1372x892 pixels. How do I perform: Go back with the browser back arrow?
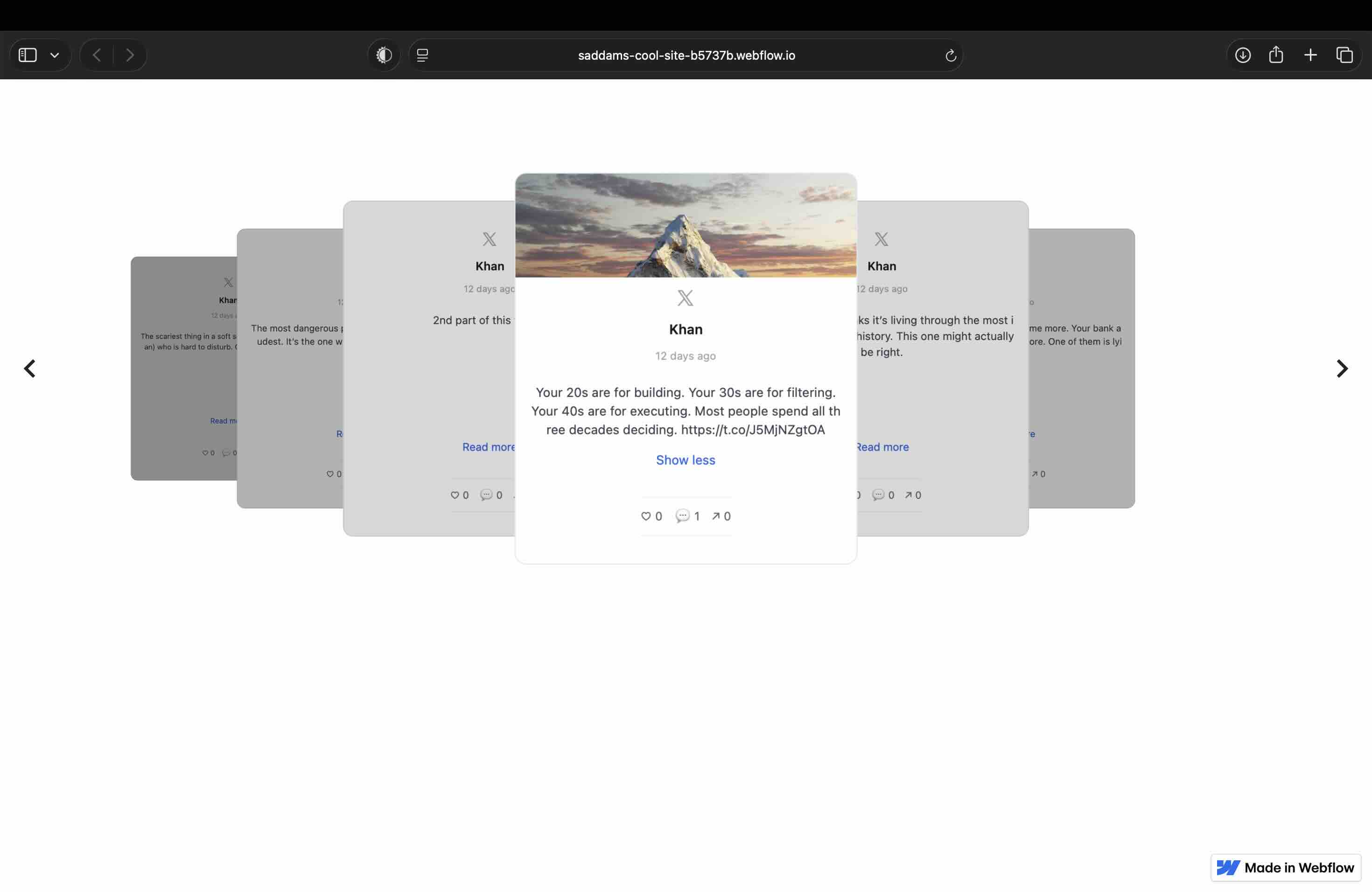[97, 56]
